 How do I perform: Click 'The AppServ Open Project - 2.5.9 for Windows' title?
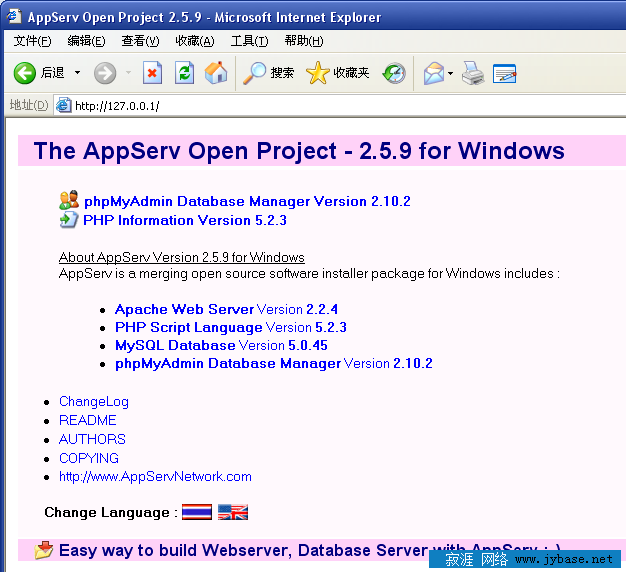[x=299, y=151]
